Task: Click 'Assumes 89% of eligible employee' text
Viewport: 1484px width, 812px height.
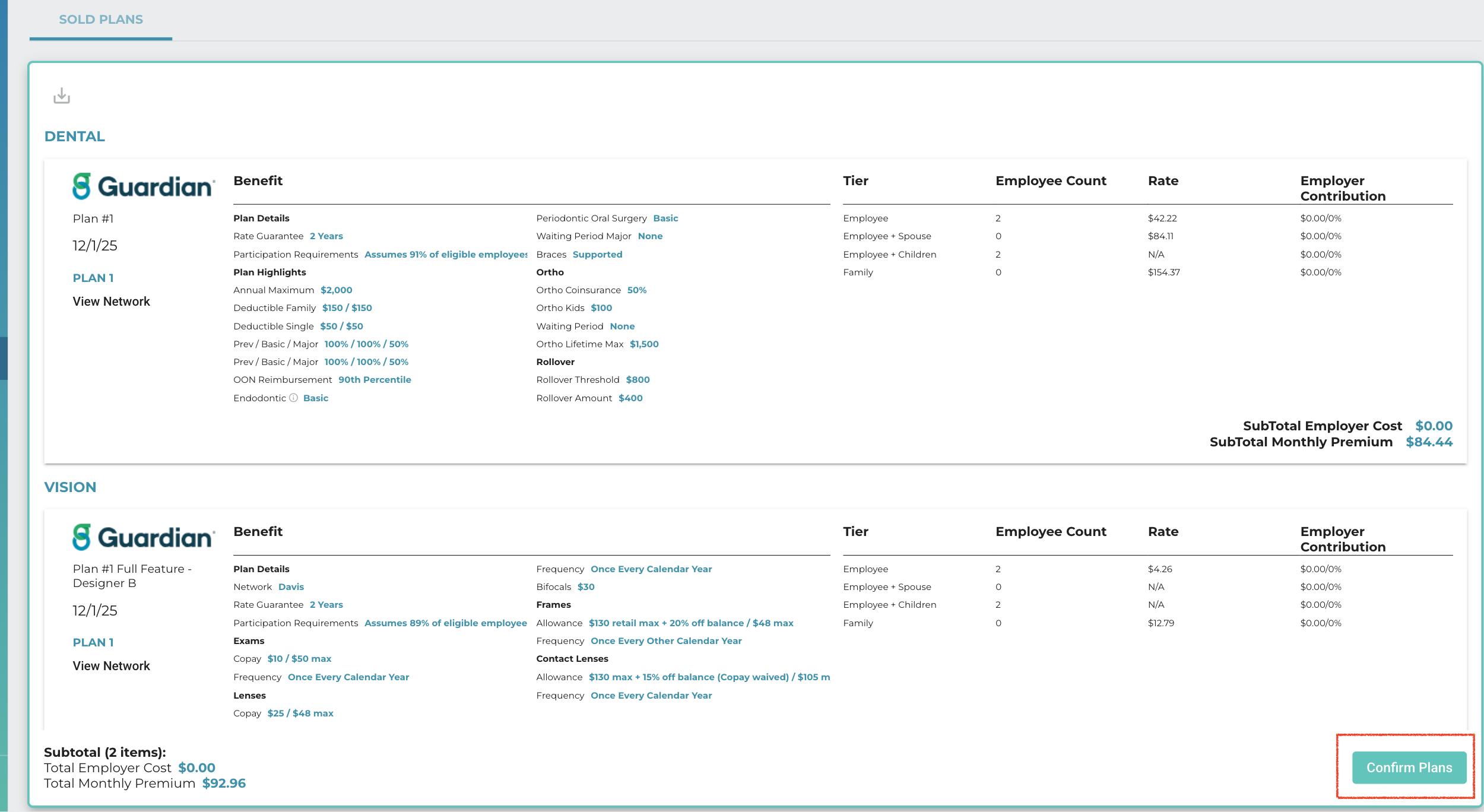Action: [x=446, y=623]
